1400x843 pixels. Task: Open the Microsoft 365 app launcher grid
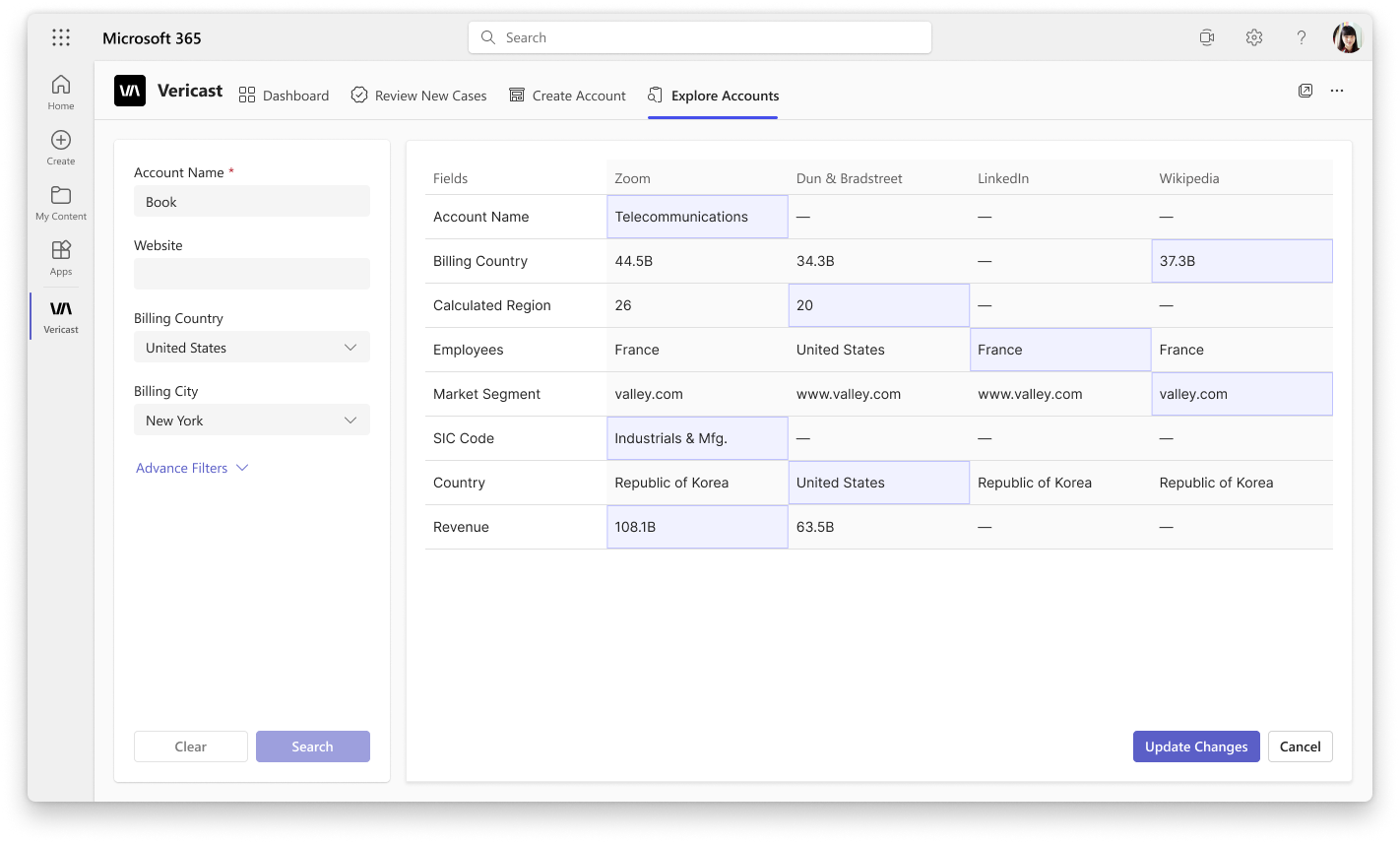61,37
